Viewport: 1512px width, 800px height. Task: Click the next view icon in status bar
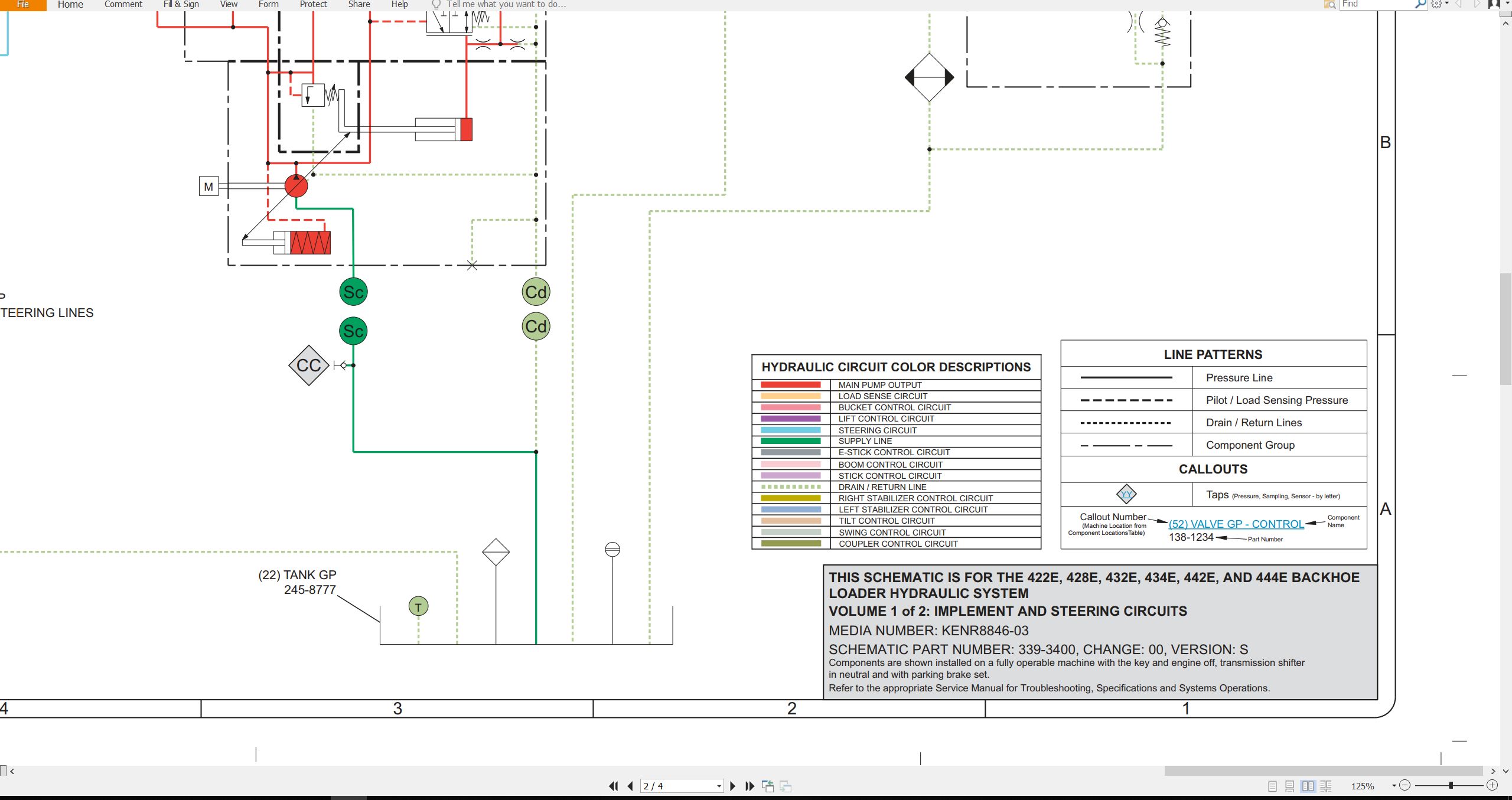tap(786, 786)
